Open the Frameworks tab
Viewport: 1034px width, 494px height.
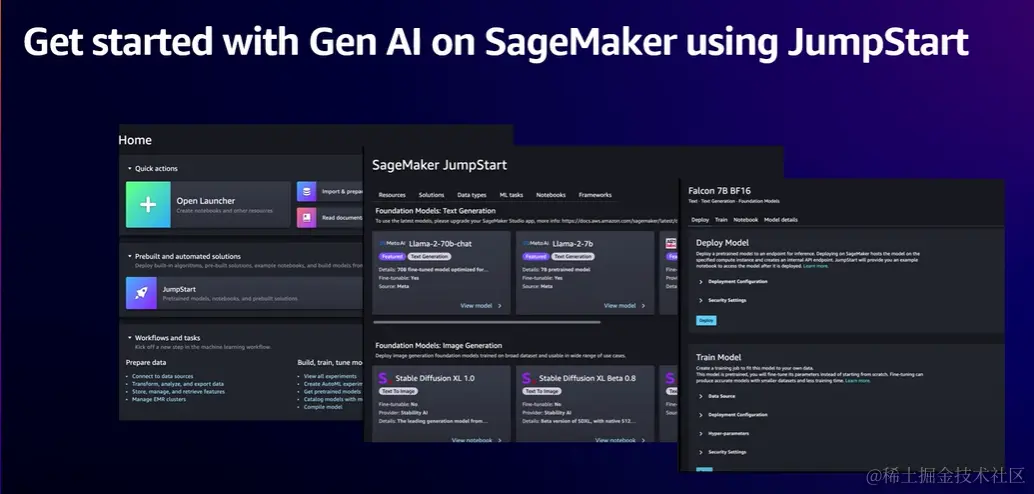[595, 195]
